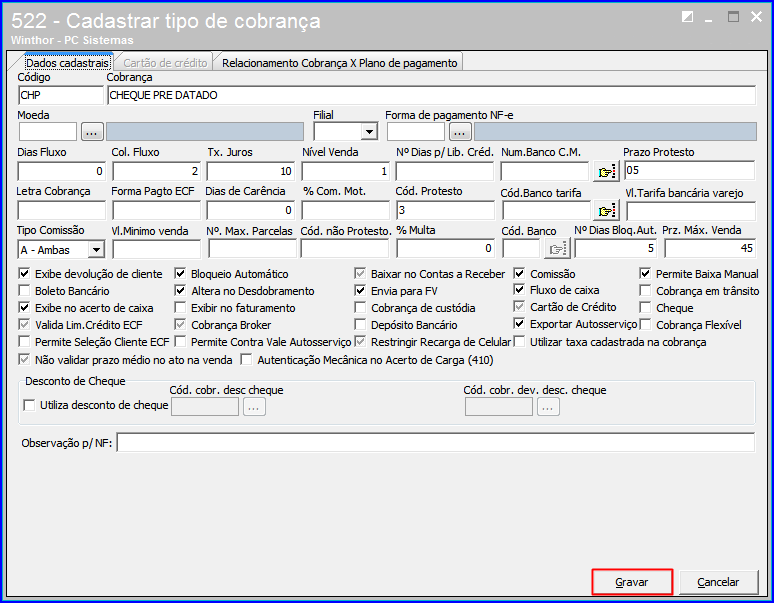774x603 pixels.
Task: Open the Moeda search ellipsis button
Action: (x=92, y=132)
